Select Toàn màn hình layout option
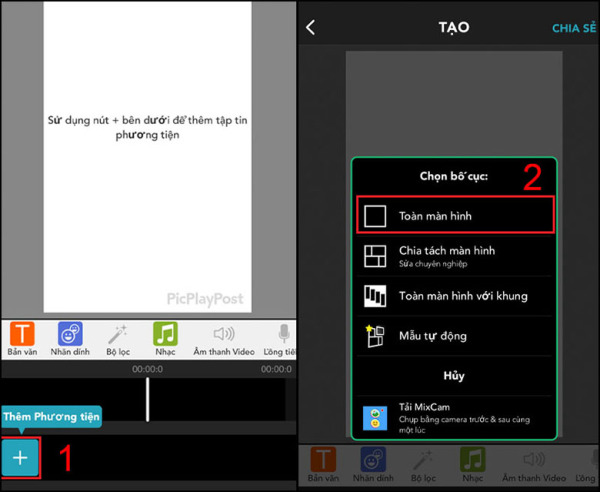This screenshot has width=600, height=492. click(x=455, y=215)
